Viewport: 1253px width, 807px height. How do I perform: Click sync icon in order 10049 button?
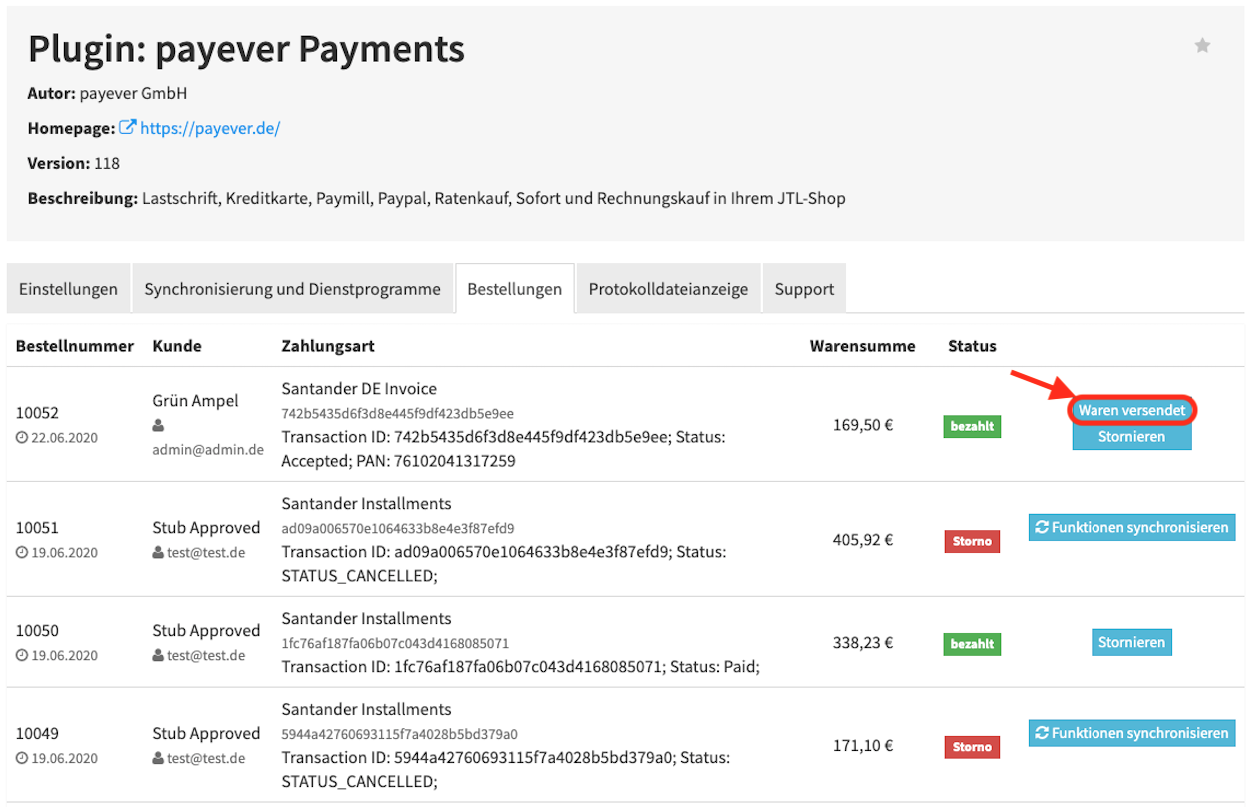click(1043, 733)
